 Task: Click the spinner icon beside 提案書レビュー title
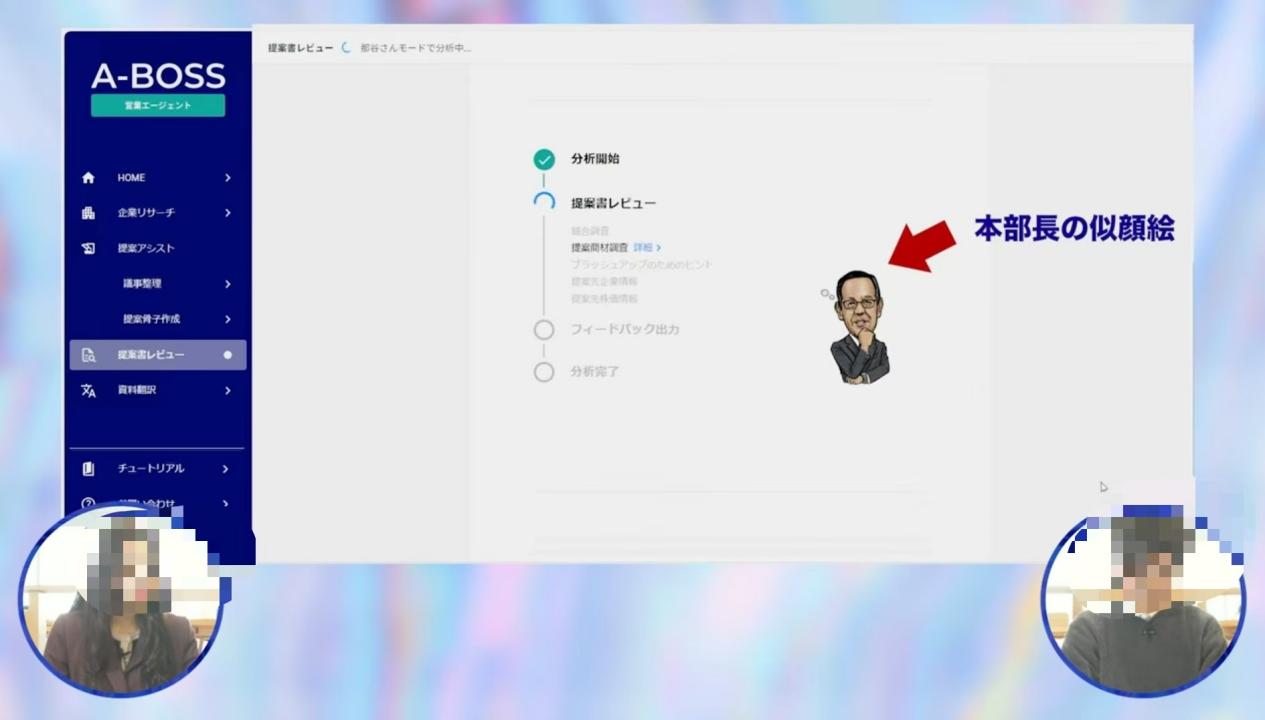[346, 48]
